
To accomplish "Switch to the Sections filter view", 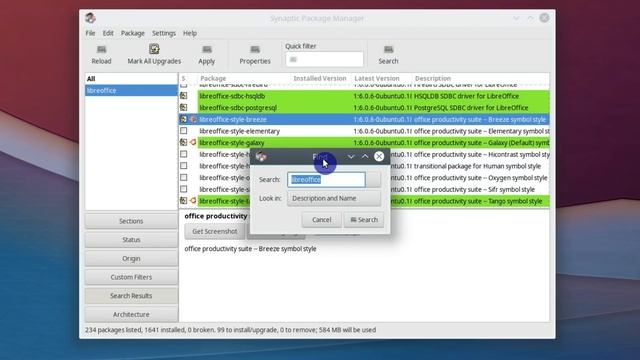I will 131,221.
